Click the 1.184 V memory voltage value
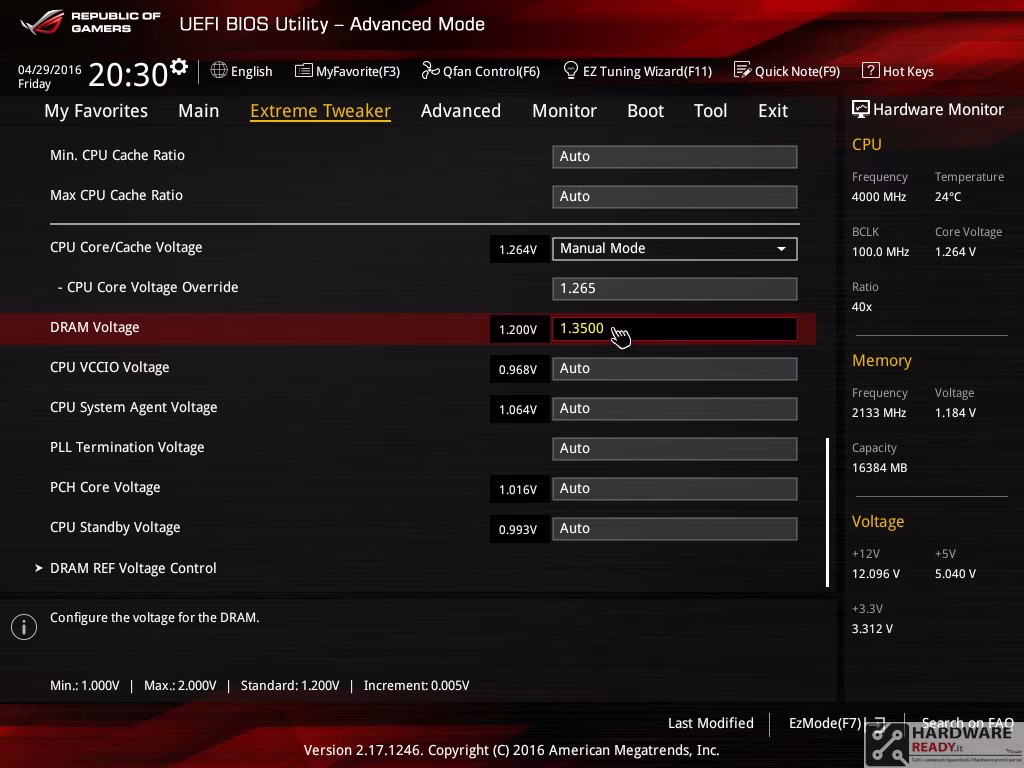Viewport: 1024px width, 768px height. (955, 413)
